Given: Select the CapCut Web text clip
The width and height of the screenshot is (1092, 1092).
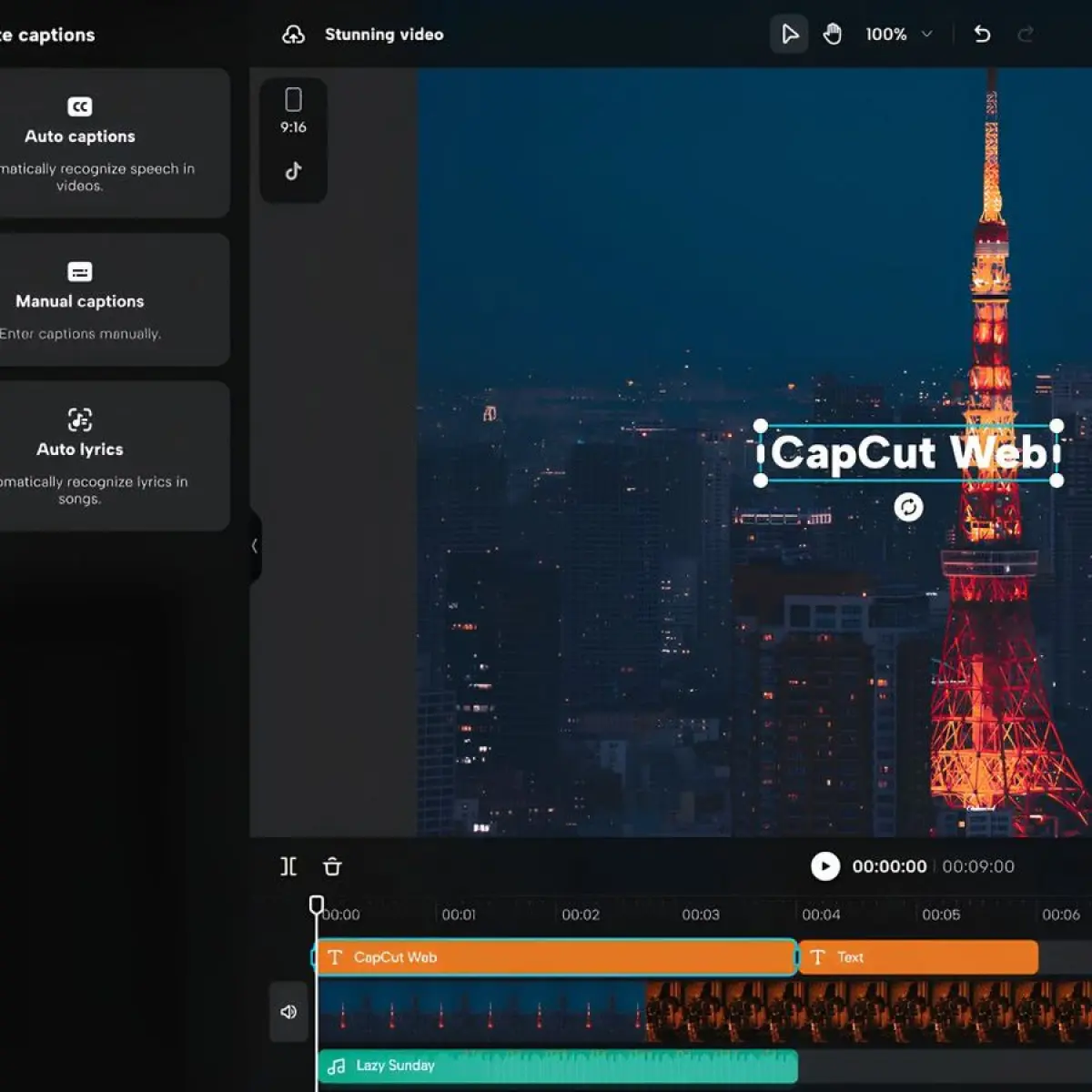Looking at the screenshot, I should click(555, 957).
